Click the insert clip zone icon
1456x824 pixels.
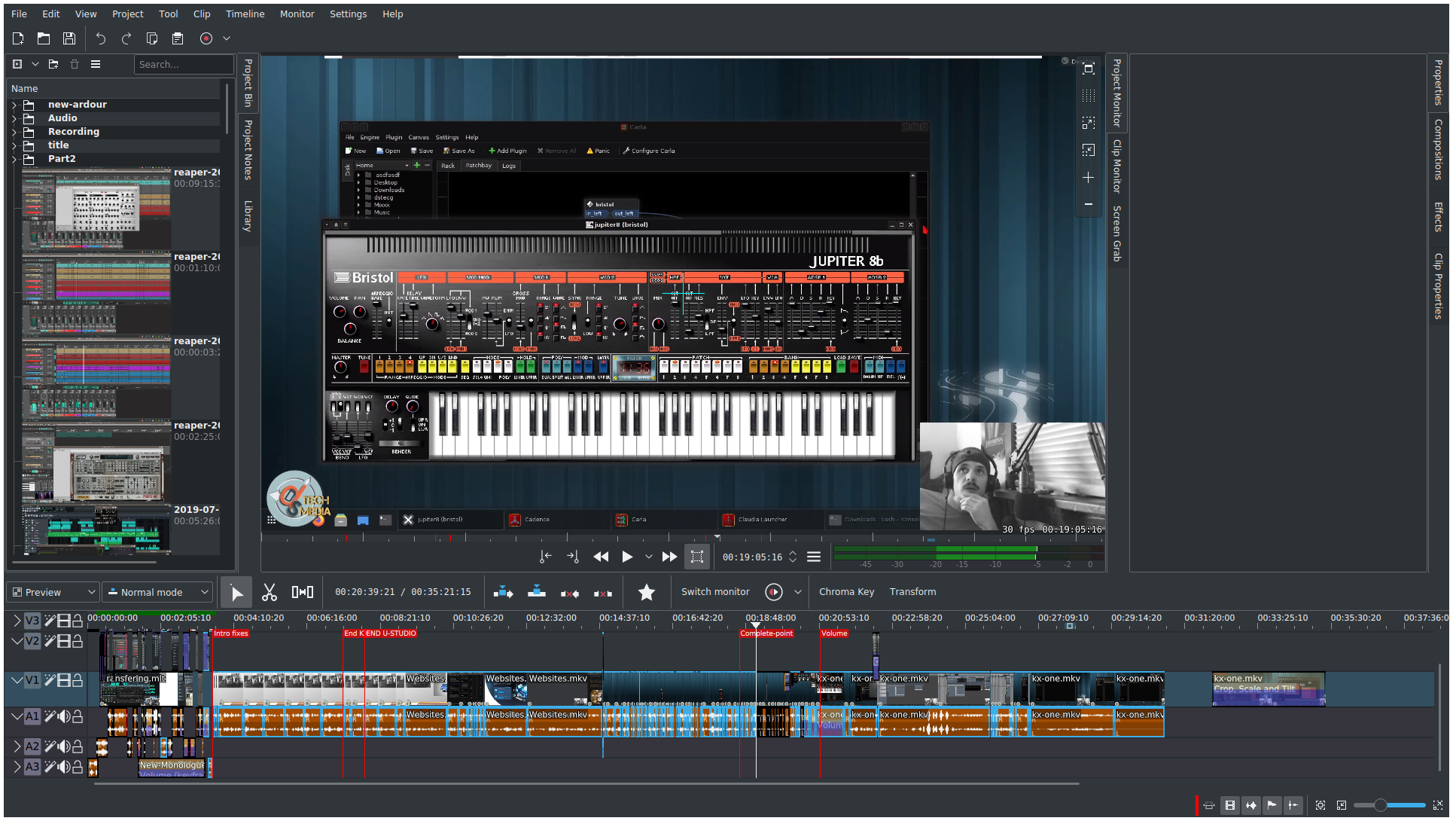(503, 592)
